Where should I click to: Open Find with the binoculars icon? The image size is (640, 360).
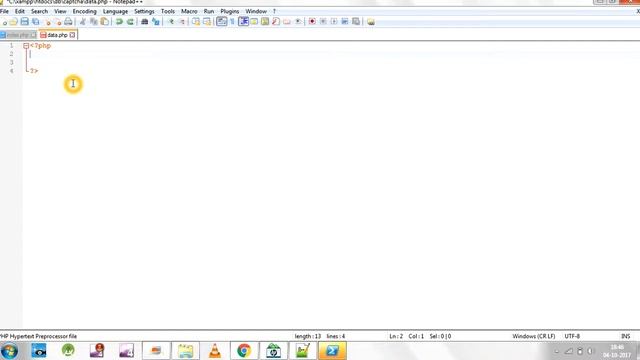click(144, 22)
